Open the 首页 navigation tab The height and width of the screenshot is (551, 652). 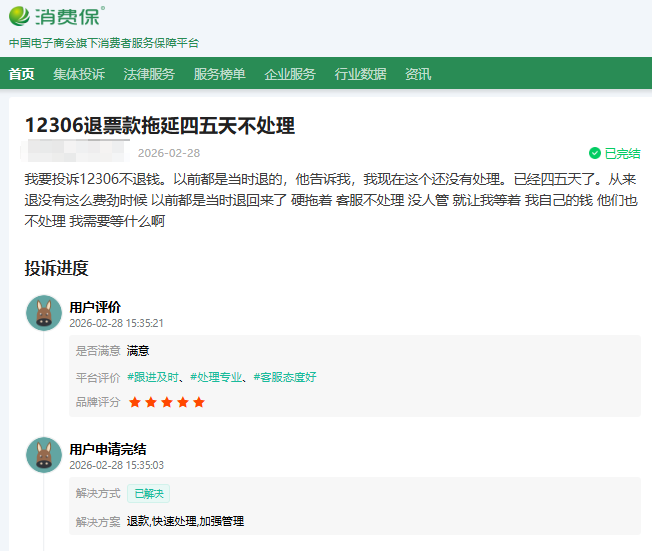(x=21, y=74)
